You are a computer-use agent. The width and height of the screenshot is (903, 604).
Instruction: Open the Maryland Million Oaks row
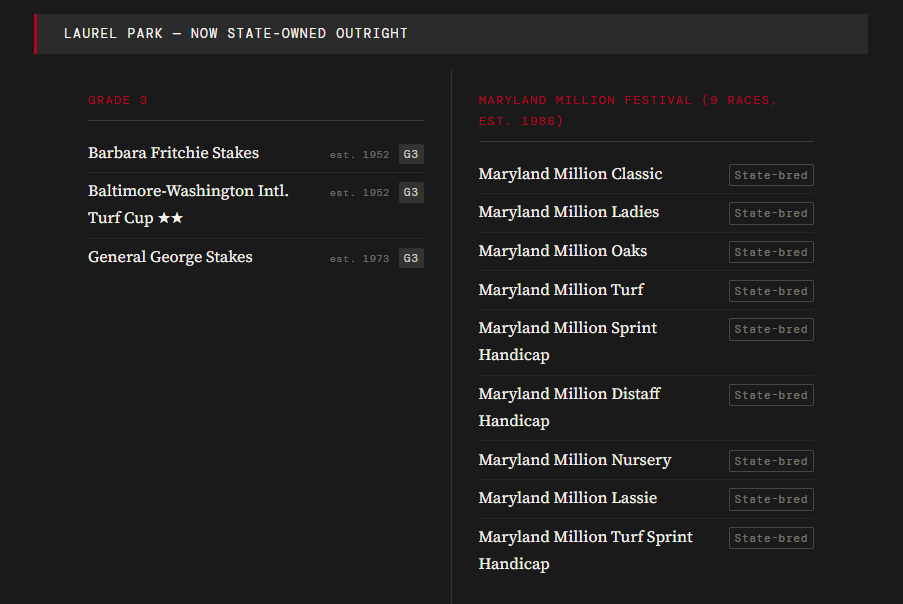click(x=646, y=252)
